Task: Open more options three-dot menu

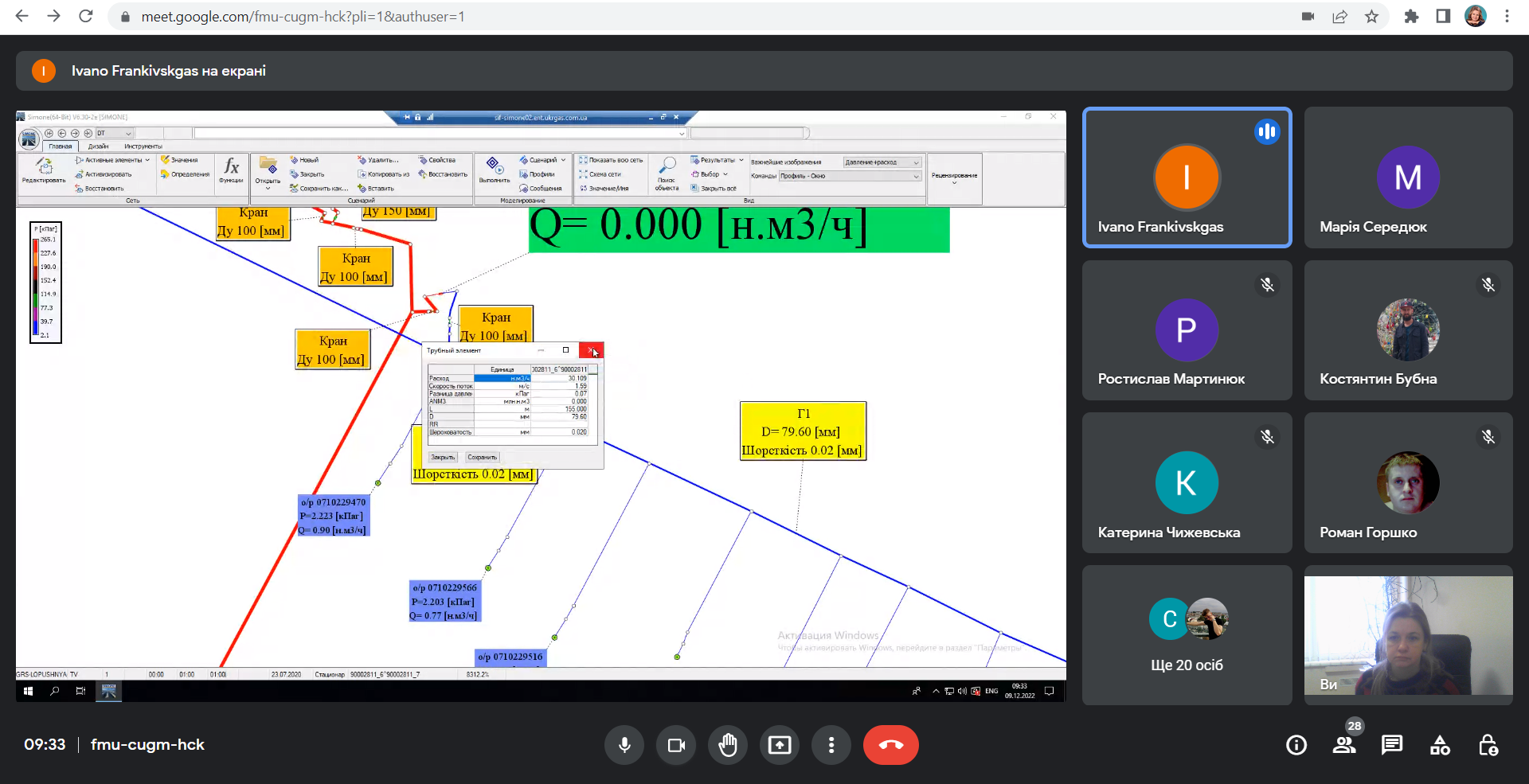Action: pyautogui.click(x=831, y=745)
